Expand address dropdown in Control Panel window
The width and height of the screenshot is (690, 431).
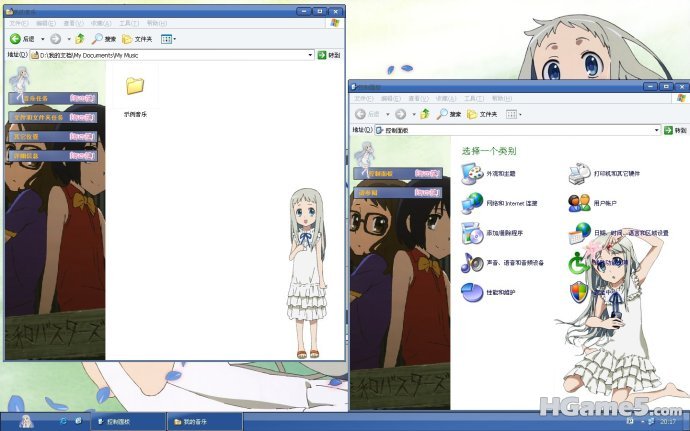point(657,130)
